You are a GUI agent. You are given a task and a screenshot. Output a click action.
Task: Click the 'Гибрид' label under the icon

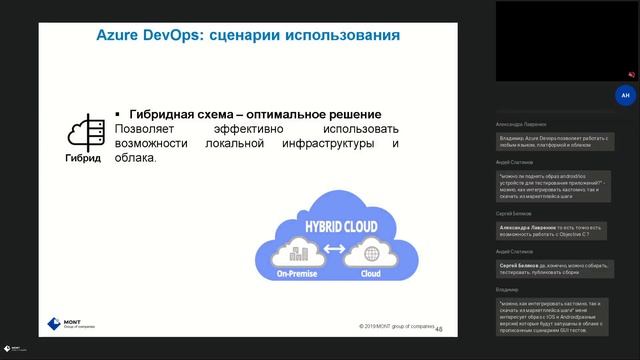coord(83,158)
